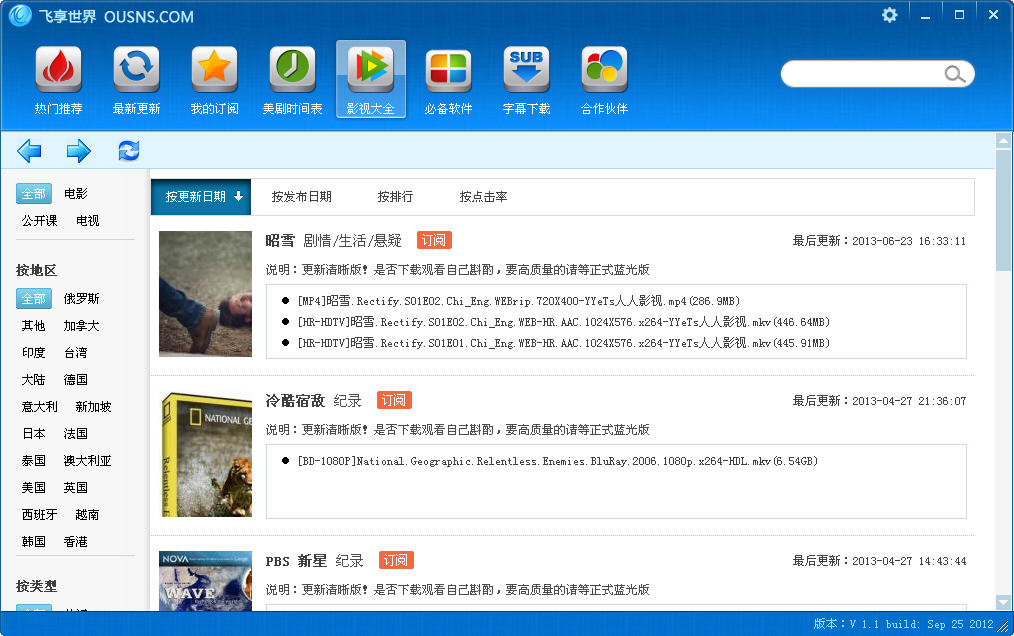The width and height of the screenshot is (1014, 636).
Task: Download [HR-HDTV]昭雪 S01E01 mkv 445.91MB
Action: pos(563,343)
